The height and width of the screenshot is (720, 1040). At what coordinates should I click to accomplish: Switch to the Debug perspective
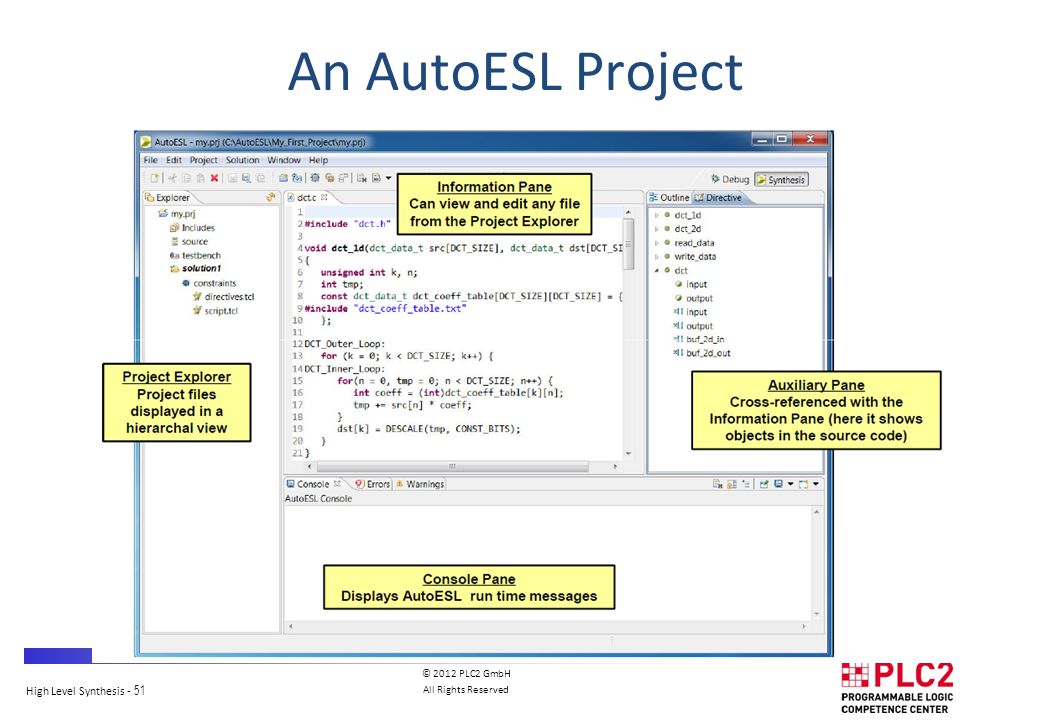point(730,179)
